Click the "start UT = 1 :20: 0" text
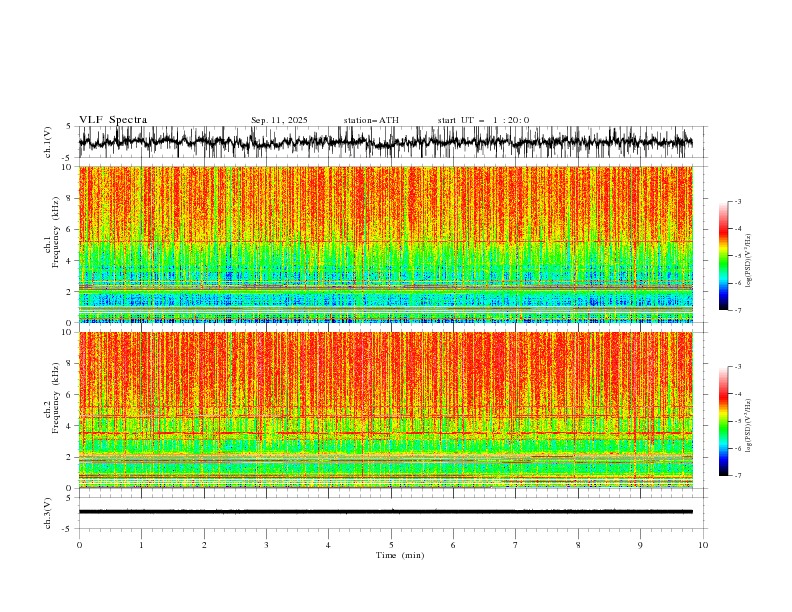 click(483, 120)
